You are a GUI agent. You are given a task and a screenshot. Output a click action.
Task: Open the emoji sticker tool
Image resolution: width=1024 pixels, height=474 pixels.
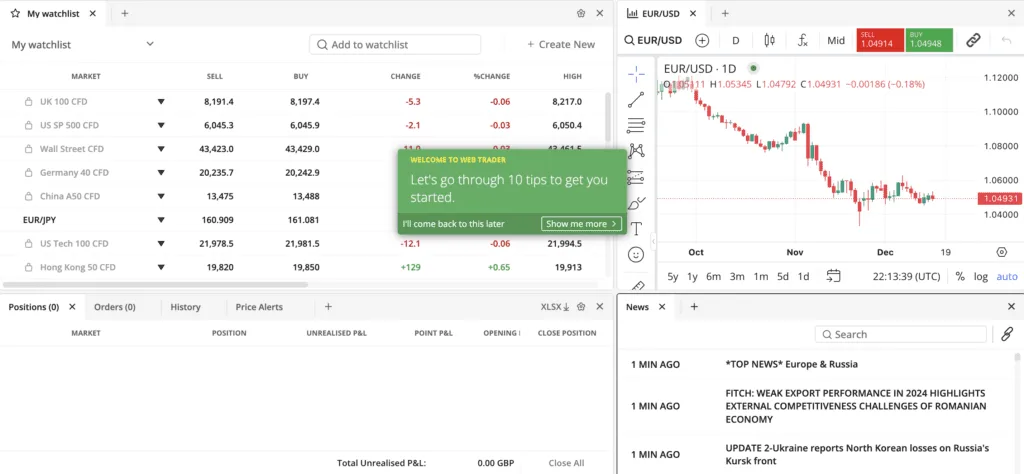[x=636, y=255]
